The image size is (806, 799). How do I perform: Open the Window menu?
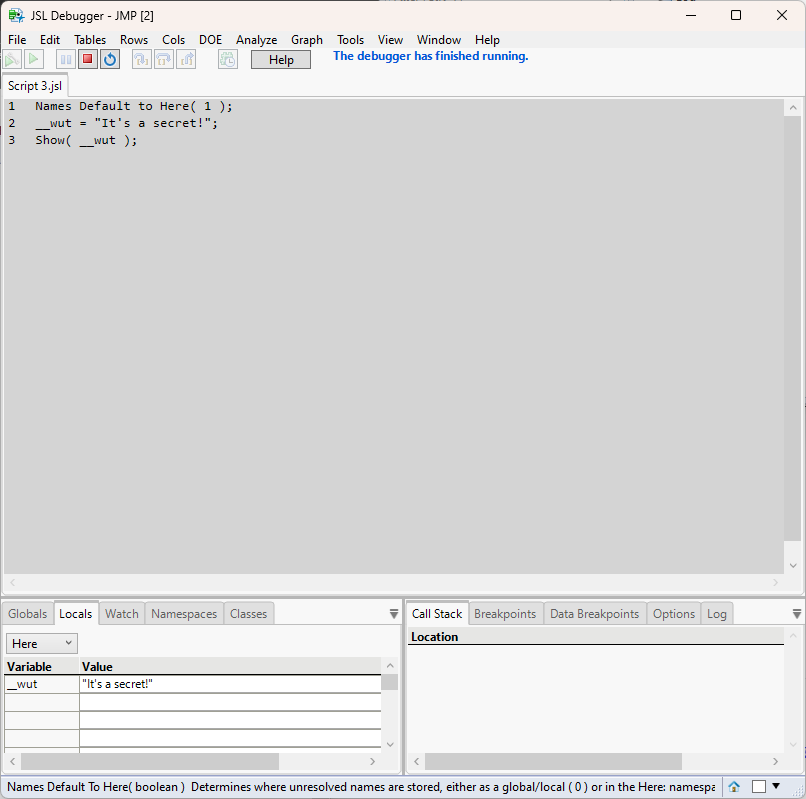pyautogui.click(x=438, y=40)
